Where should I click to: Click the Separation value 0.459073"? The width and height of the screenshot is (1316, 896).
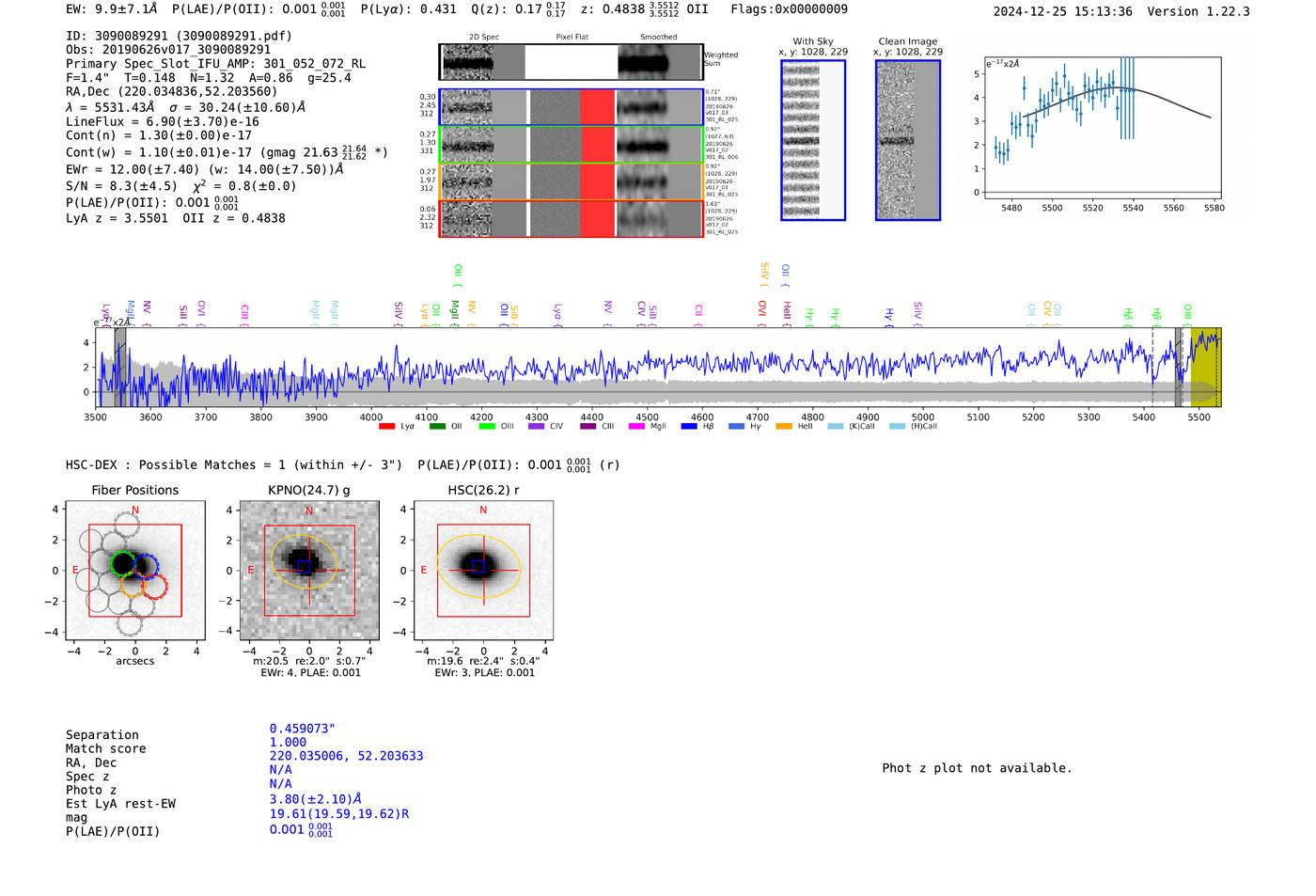tap(303, 729)
